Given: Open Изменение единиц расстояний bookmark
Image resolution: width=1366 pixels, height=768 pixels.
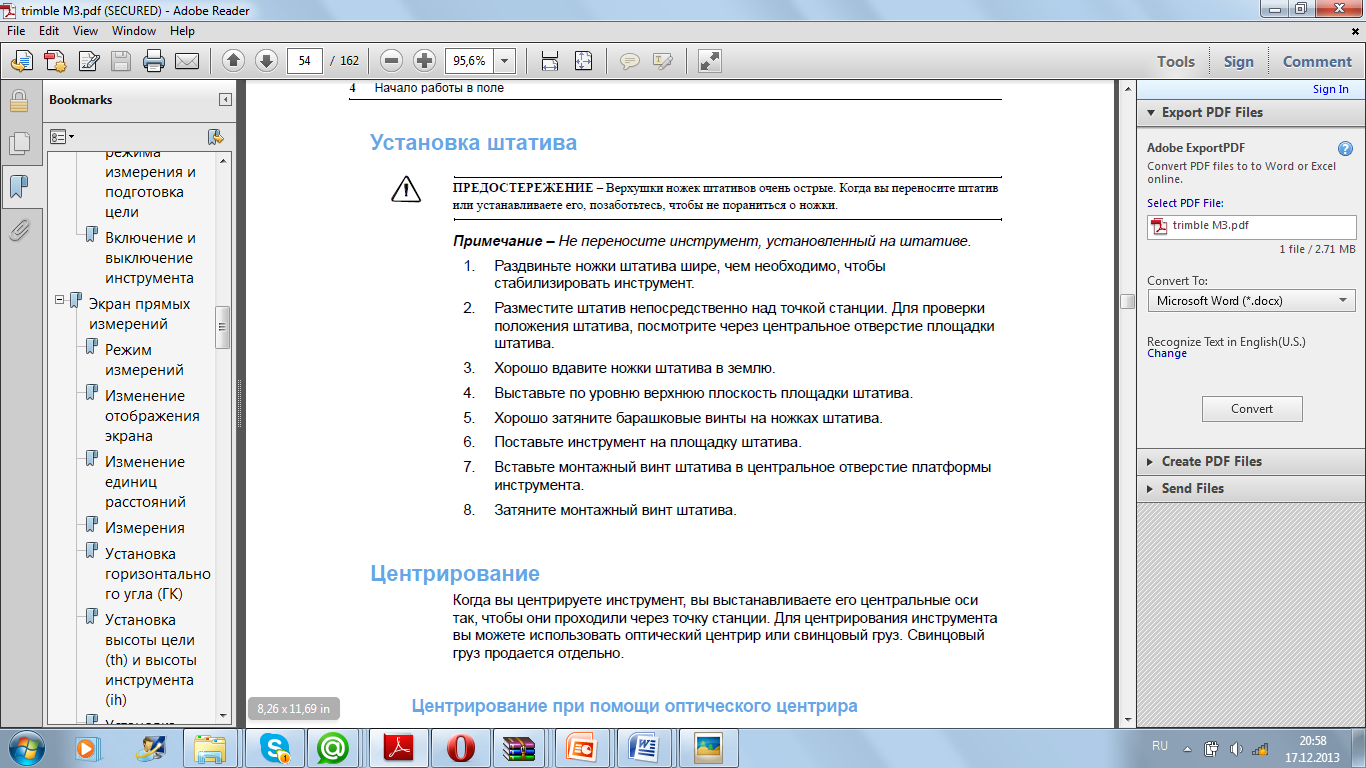Looking at the screenshot, I should 146,482.
